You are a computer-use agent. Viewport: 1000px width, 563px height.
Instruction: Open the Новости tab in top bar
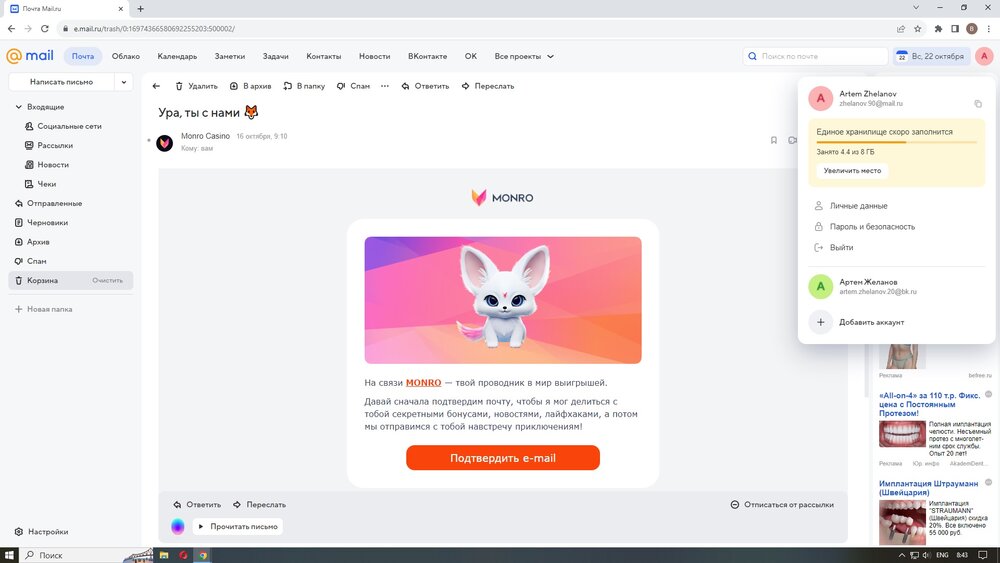click(x=374, y=56)
